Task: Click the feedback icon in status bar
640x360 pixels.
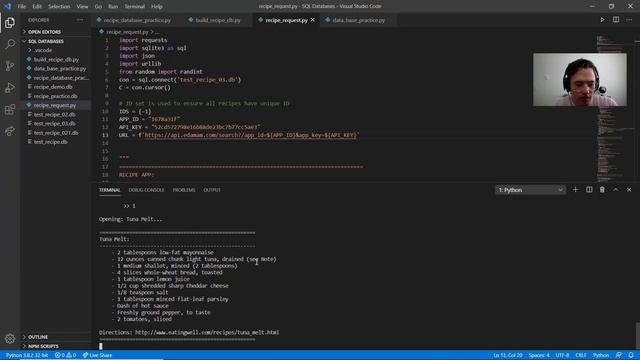Action: tap(619, 355)
